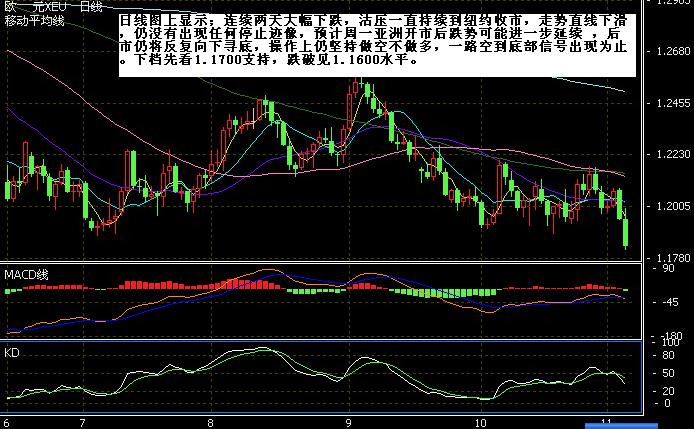Select the latest long green candlestick
This screenshot has width=694, height=429.
click(x=626, y=232)
